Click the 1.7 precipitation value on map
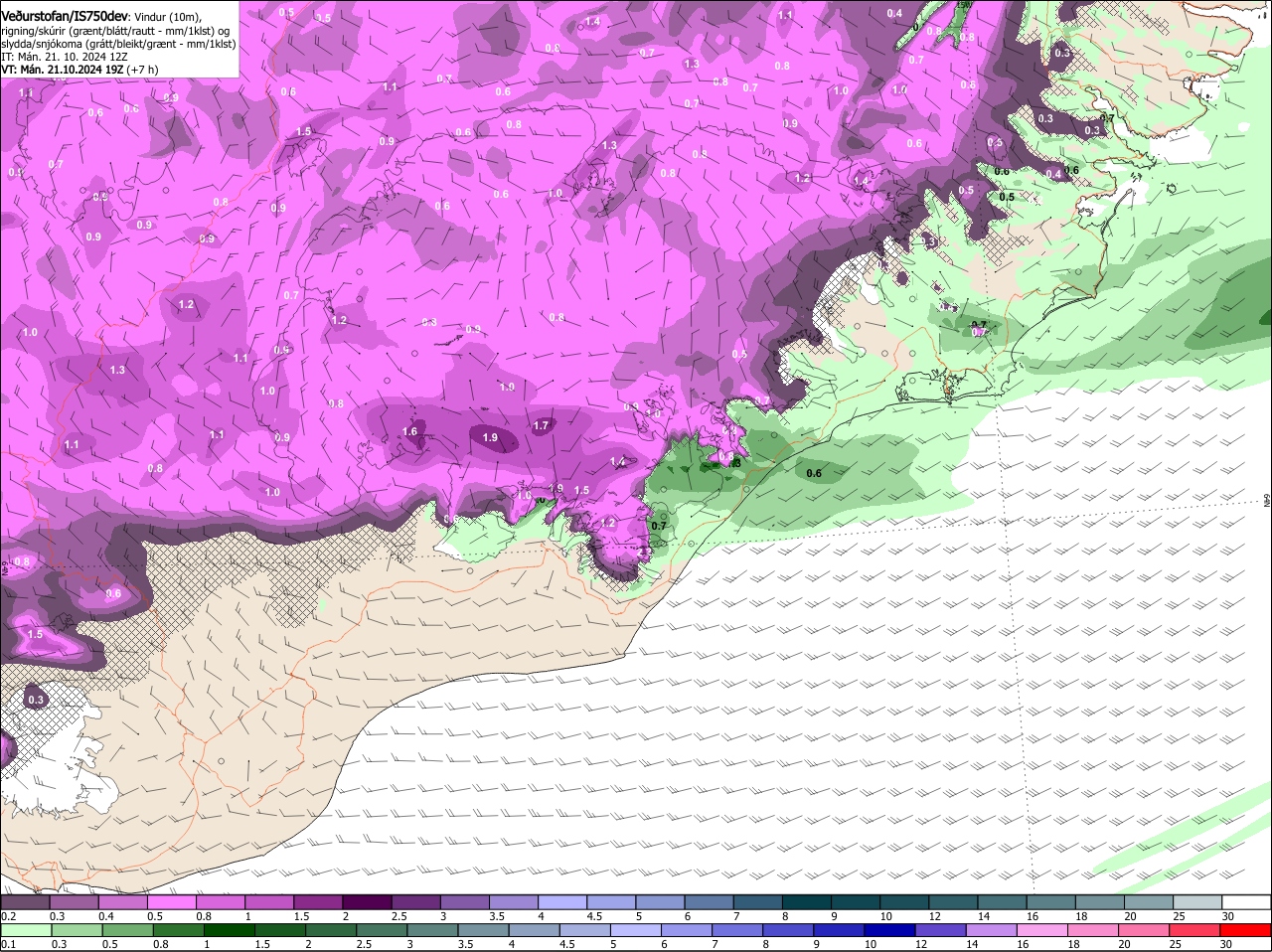The width and height of the screenshot is (1272, 952). coord(541,425)
